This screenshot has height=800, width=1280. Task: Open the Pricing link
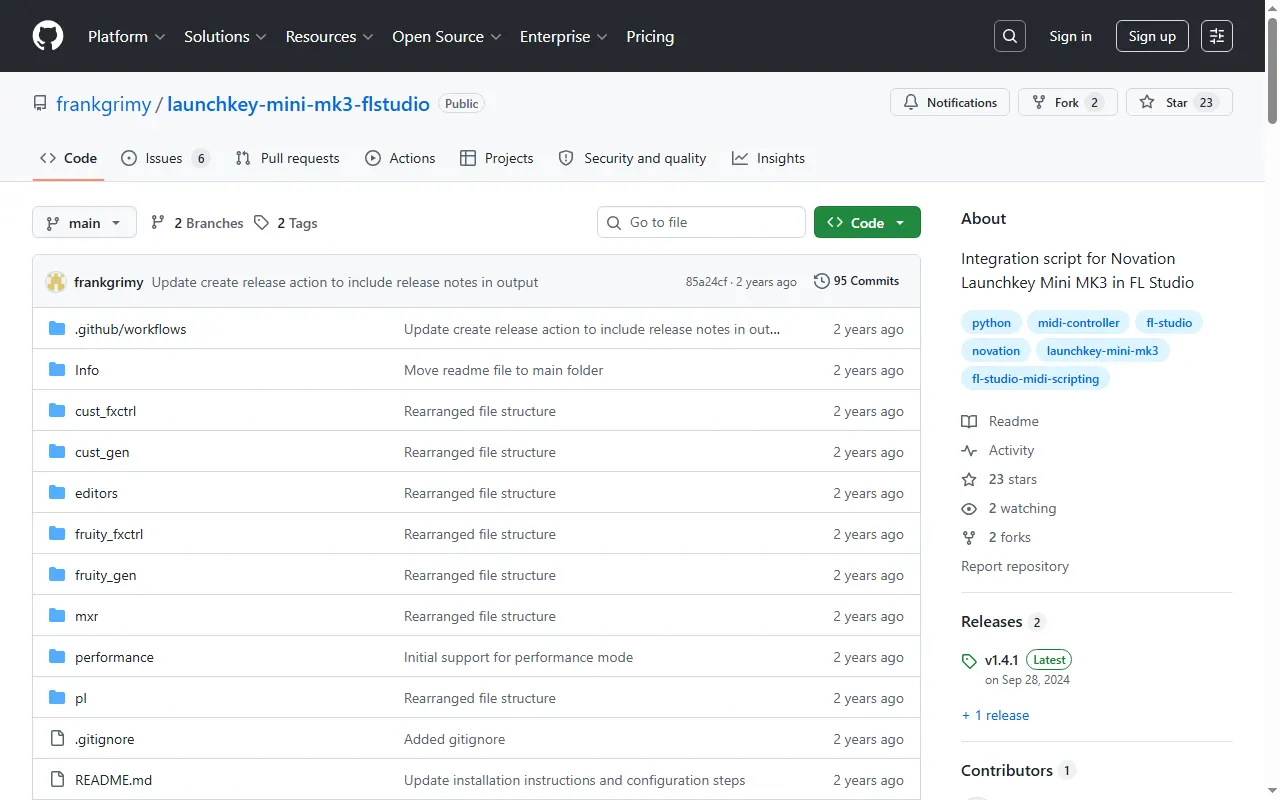[650, 36]
